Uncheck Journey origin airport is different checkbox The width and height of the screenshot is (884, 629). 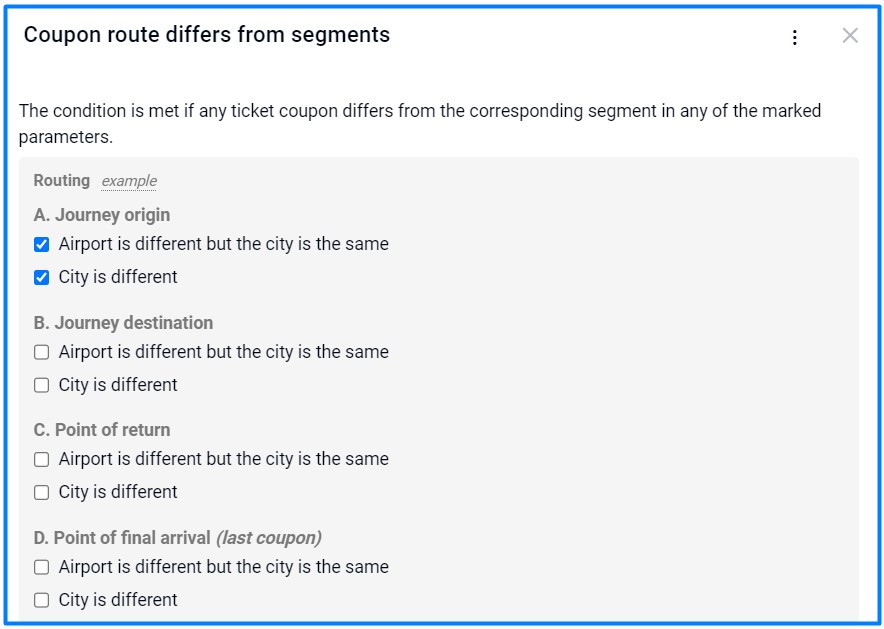click(42, 245)
